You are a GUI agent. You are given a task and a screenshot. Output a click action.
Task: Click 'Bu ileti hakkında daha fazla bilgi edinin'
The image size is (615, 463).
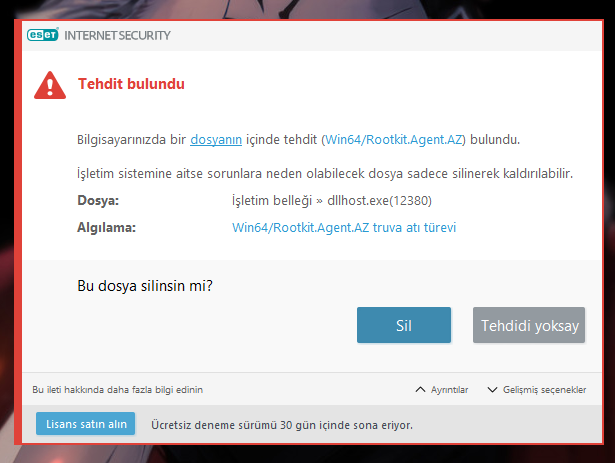[x=118, y=390]
